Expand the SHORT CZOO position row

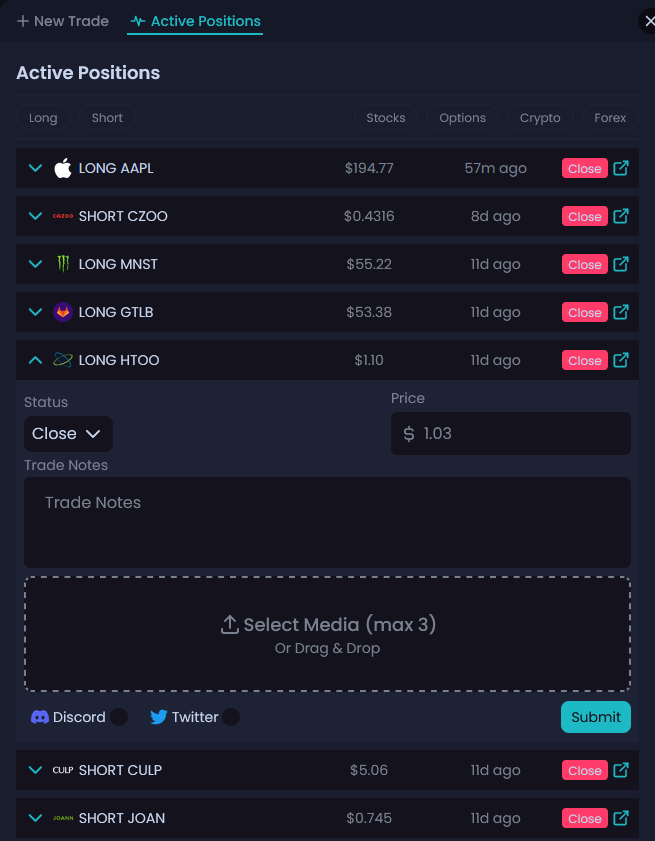tap(36, 216)
